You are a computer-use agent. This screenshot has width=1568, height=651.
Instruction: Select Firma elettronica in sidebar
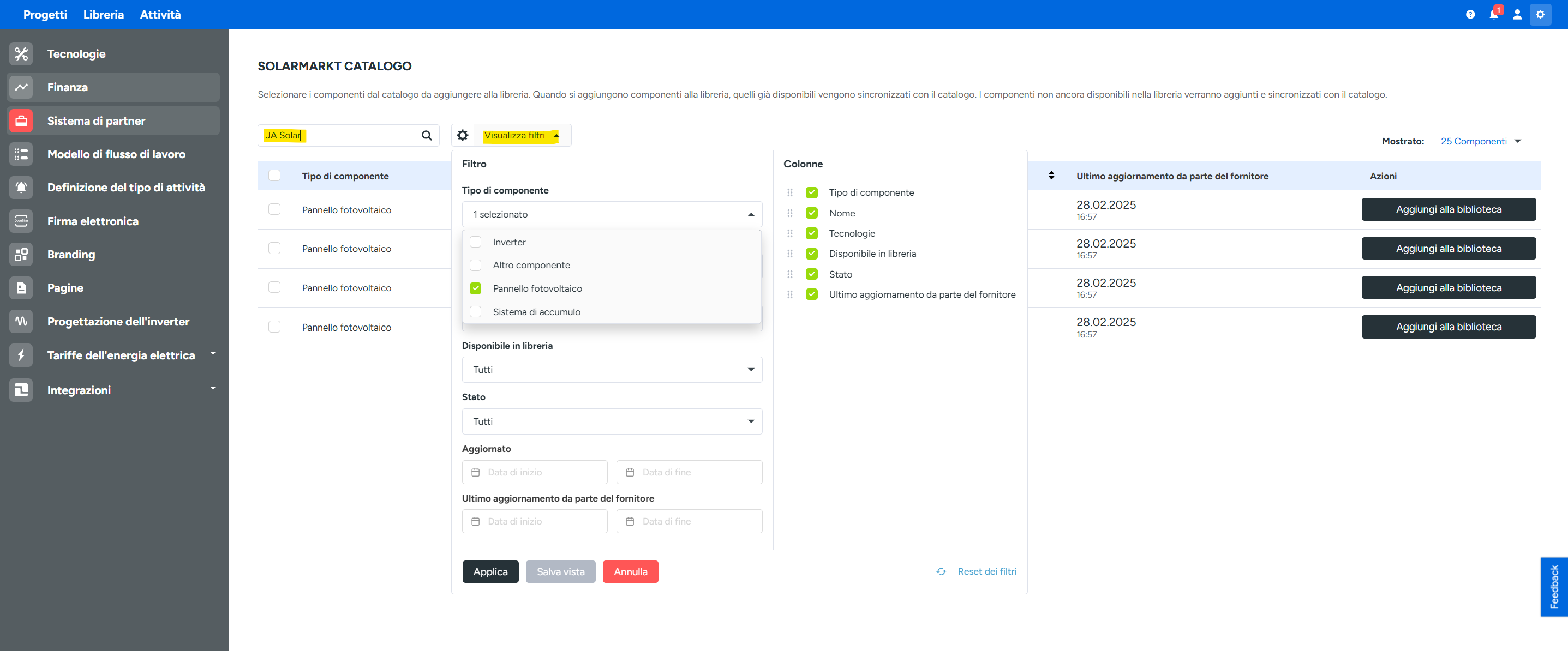93,221
